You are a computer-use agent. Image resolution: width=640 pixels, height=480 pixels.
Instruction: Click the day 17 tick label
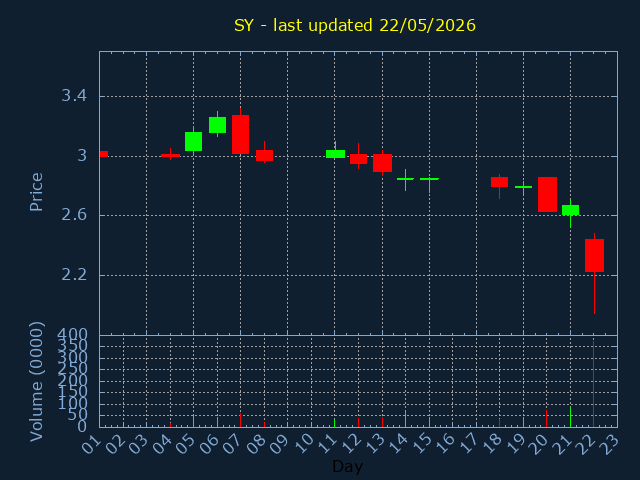(x=469, y=444)
